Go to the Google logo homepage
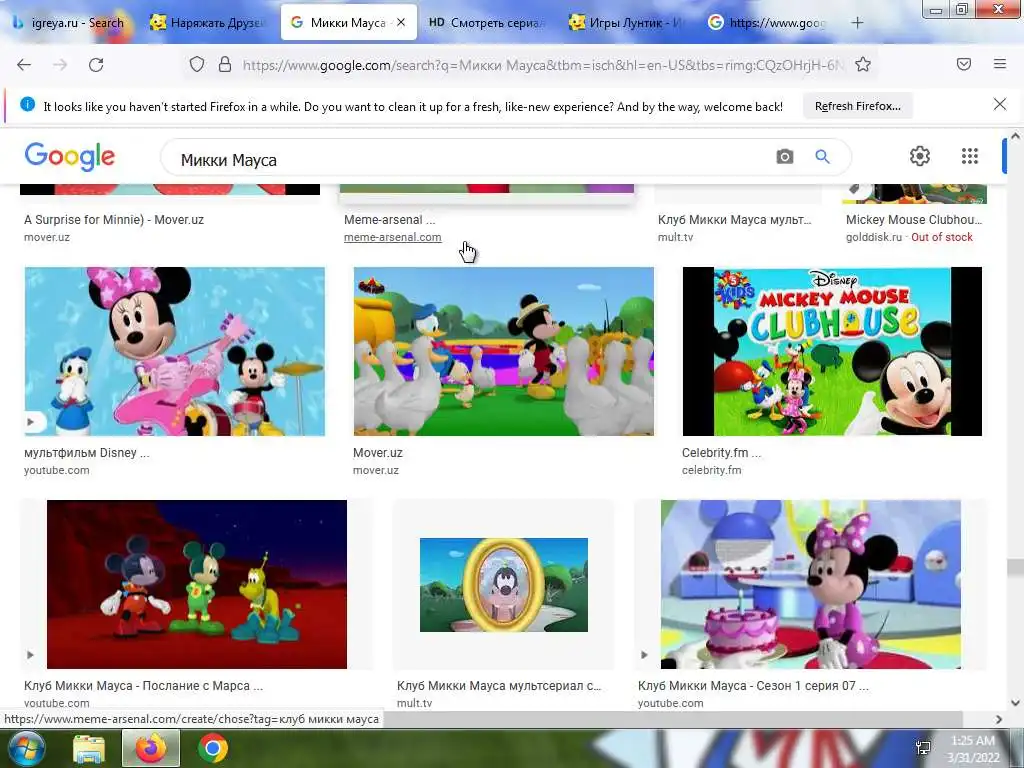The height and width of the screenshot is (768, 1024). (70, 157)
